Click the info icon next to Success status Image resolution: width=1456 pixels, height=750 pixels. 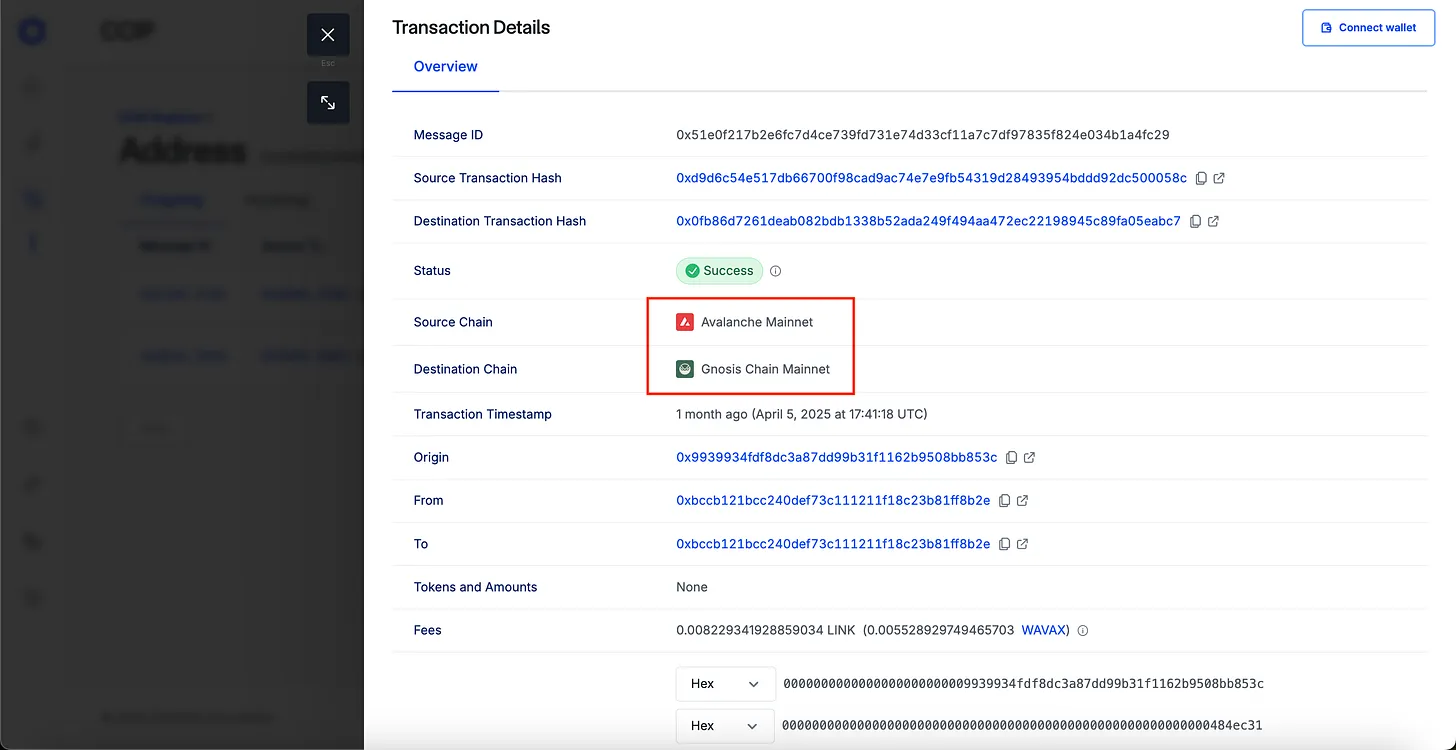pyautogui.click(x=775, y=271)
